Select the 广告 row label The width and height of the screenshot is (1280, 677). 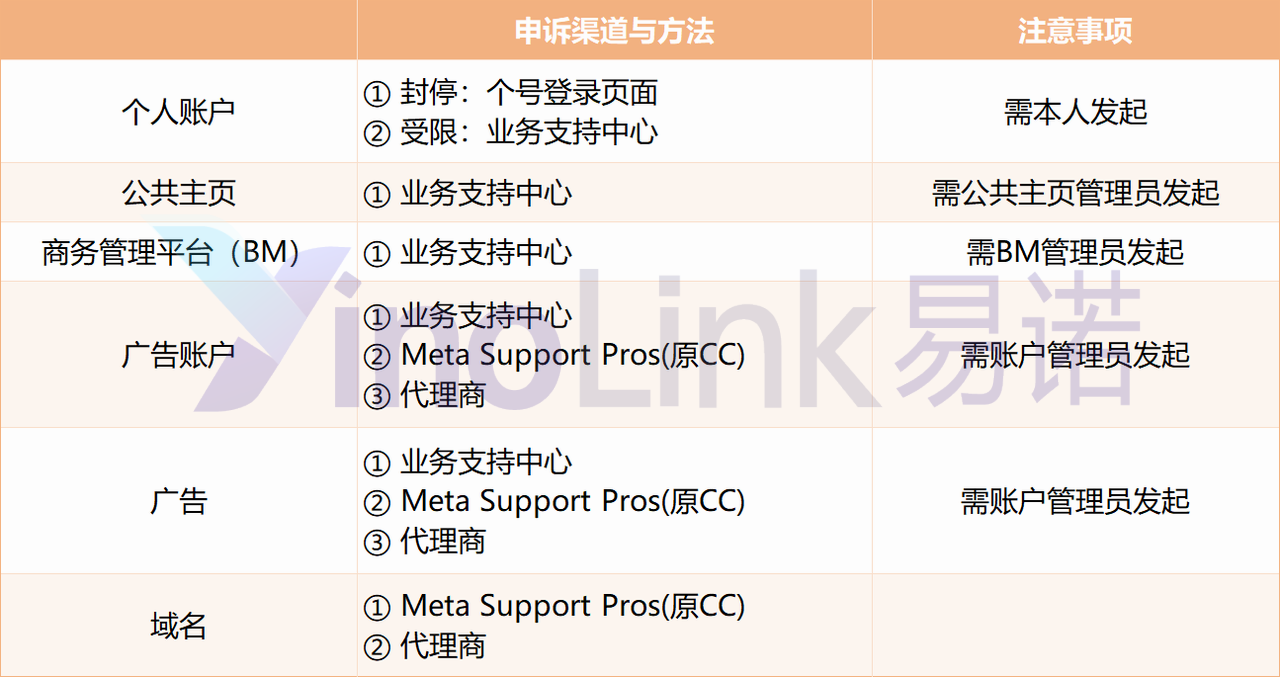tap(178, 500)
